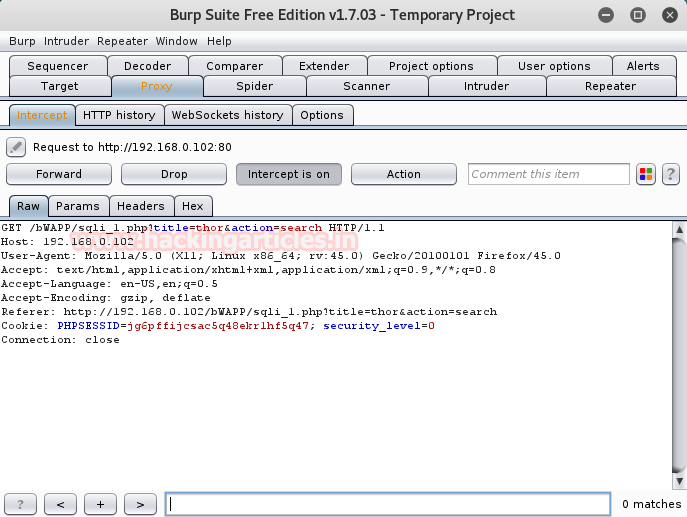
Task: Click the PHPSESSID cookie name
Action: pos(89,326)
